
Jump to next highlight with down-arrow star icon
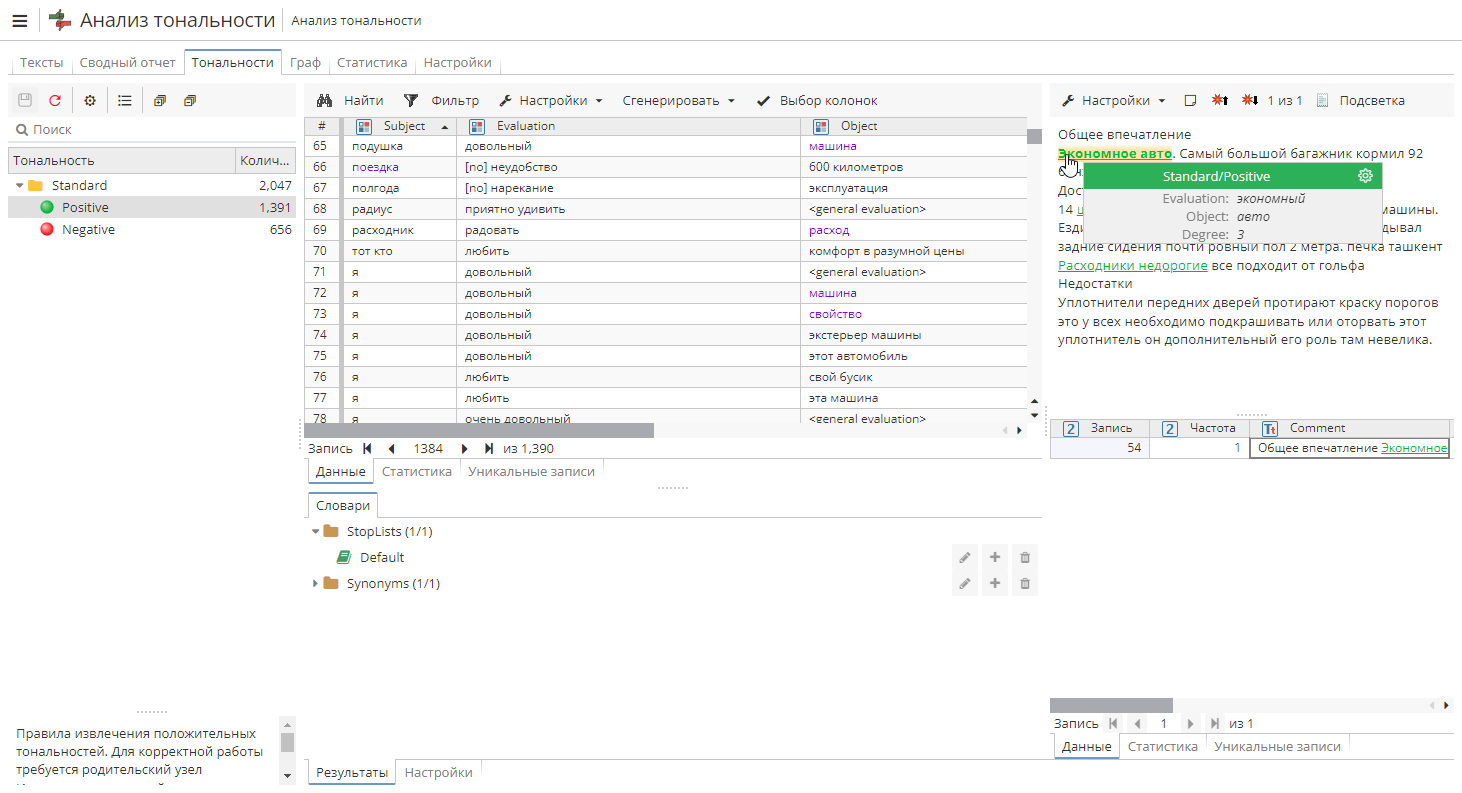[x=1250, y=100]
